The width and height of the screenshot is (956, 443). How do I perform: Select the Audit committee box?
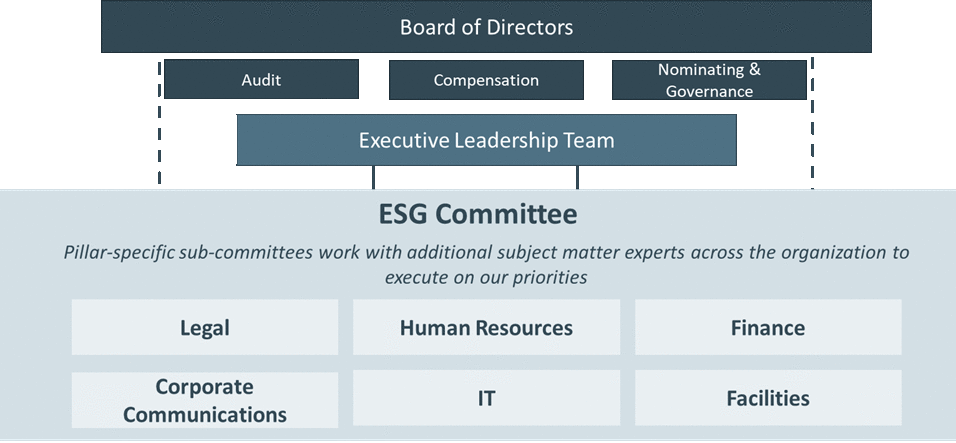261,80
